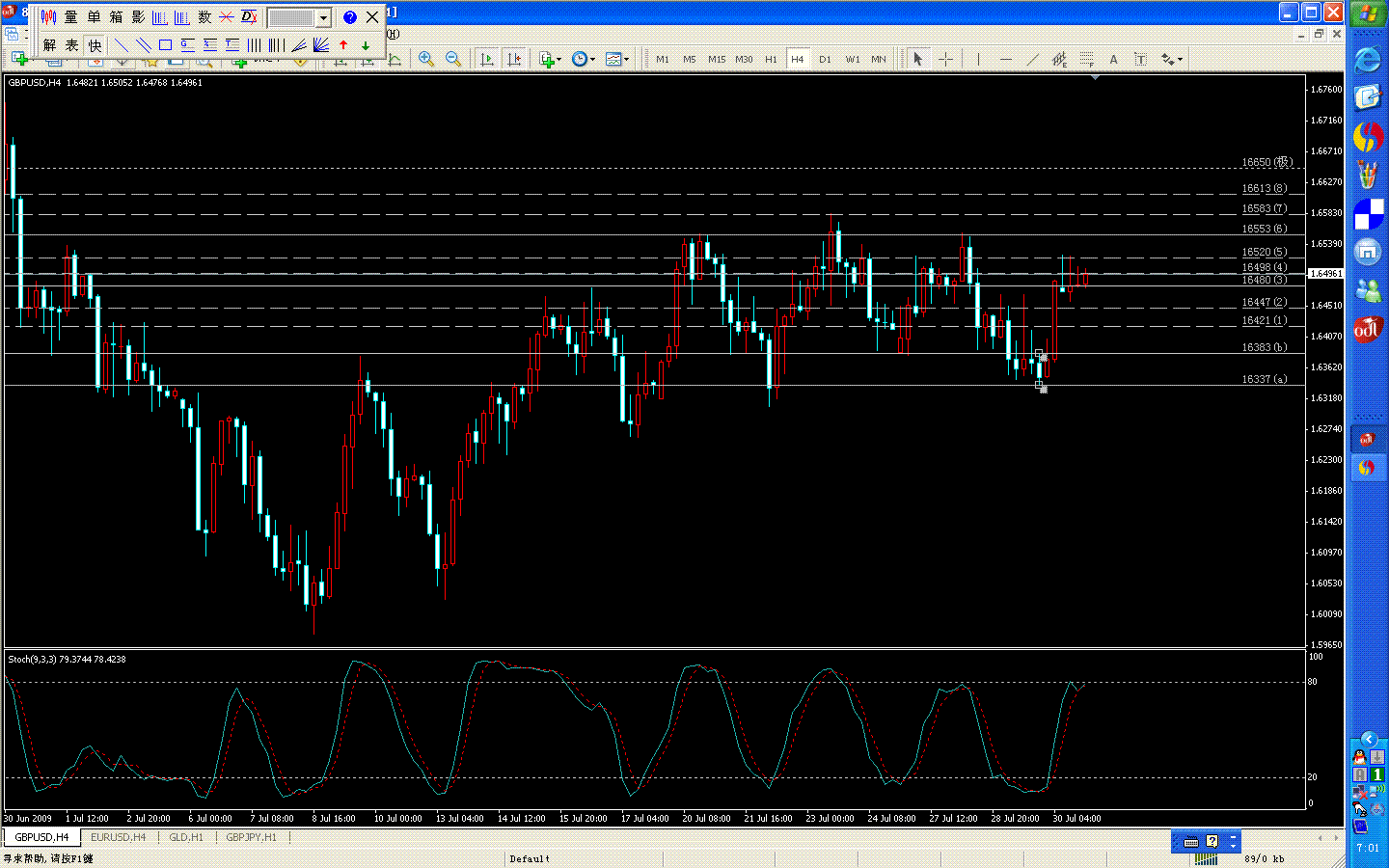Switch to M5 timeframe

[x=690, y=59]
